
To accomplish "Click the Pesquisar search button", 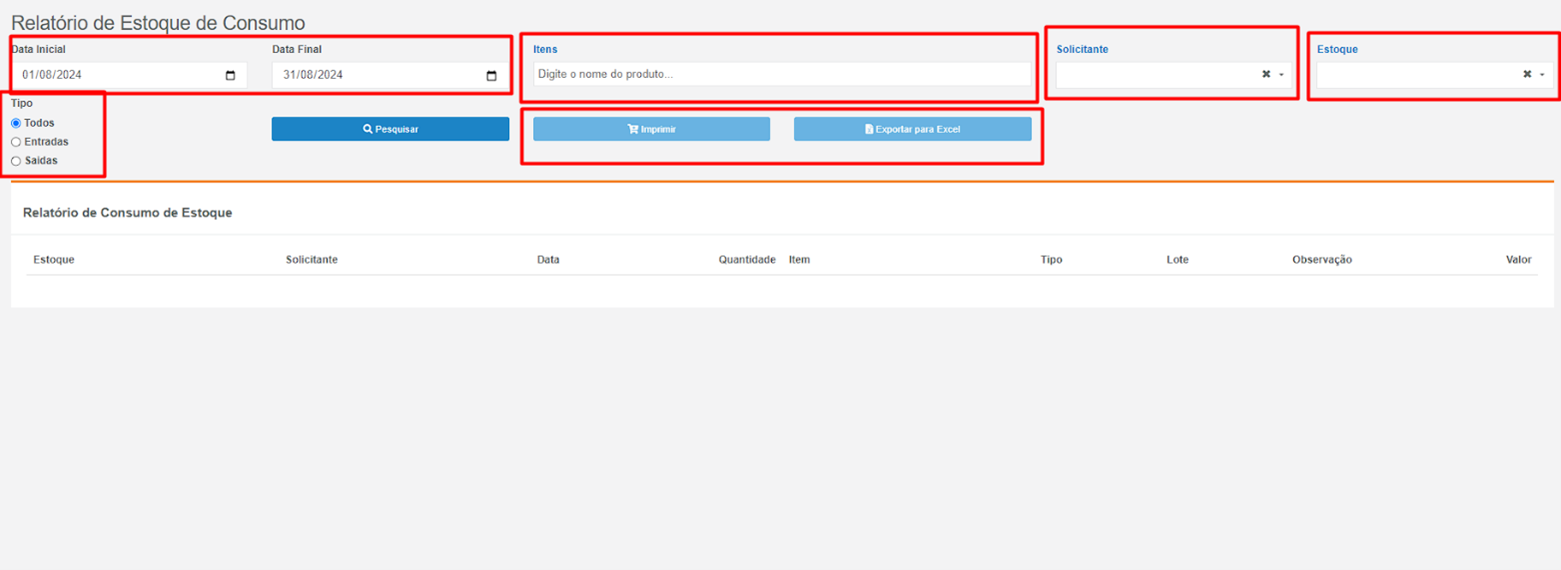I will 390,129.
